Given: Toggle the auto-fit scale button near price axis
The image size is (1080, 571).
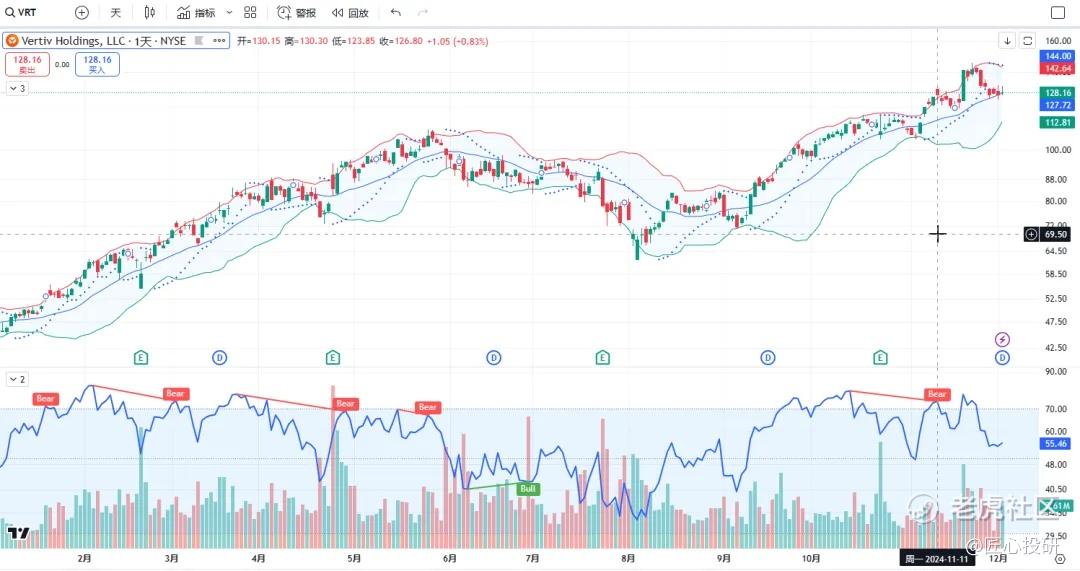Looking at the screenshot, I should pyautogui.click(x=1028, y=40).
